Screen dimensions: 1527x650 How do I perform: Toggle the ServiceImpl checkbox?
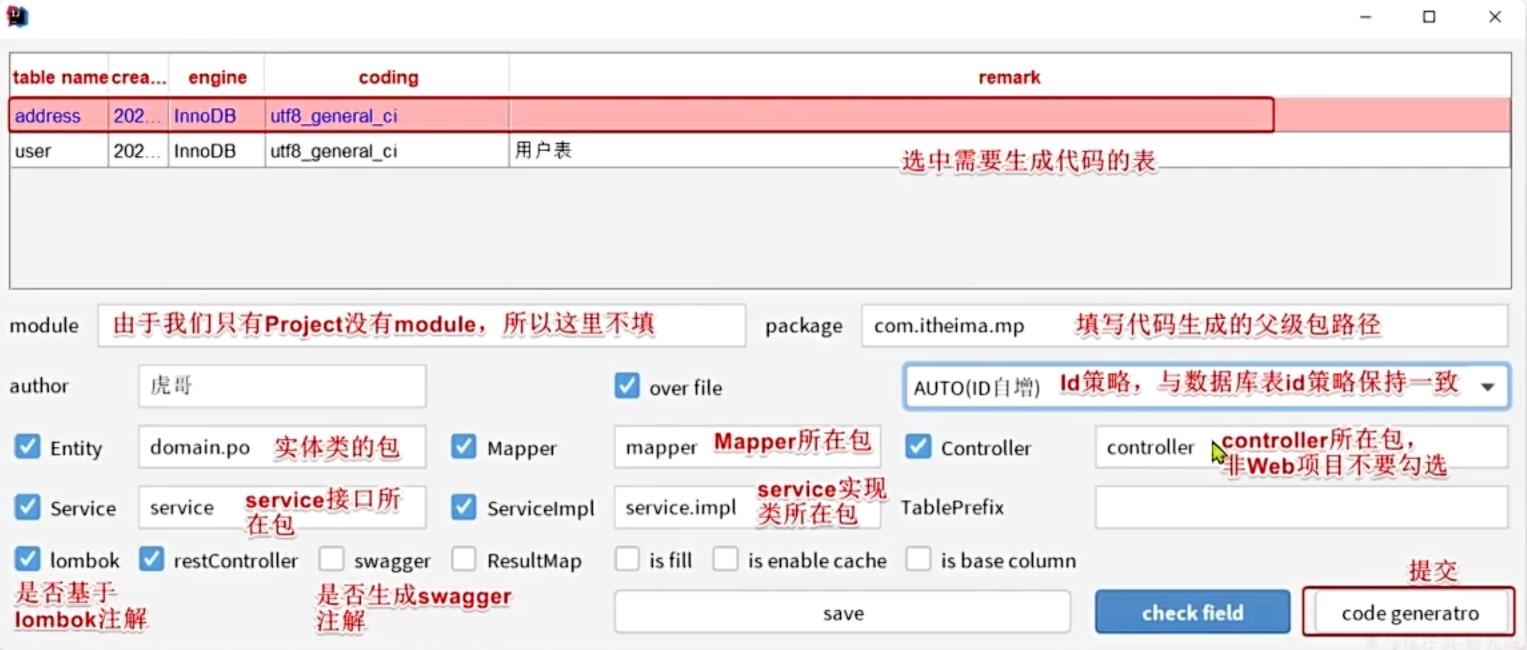(x=463, y=507)
